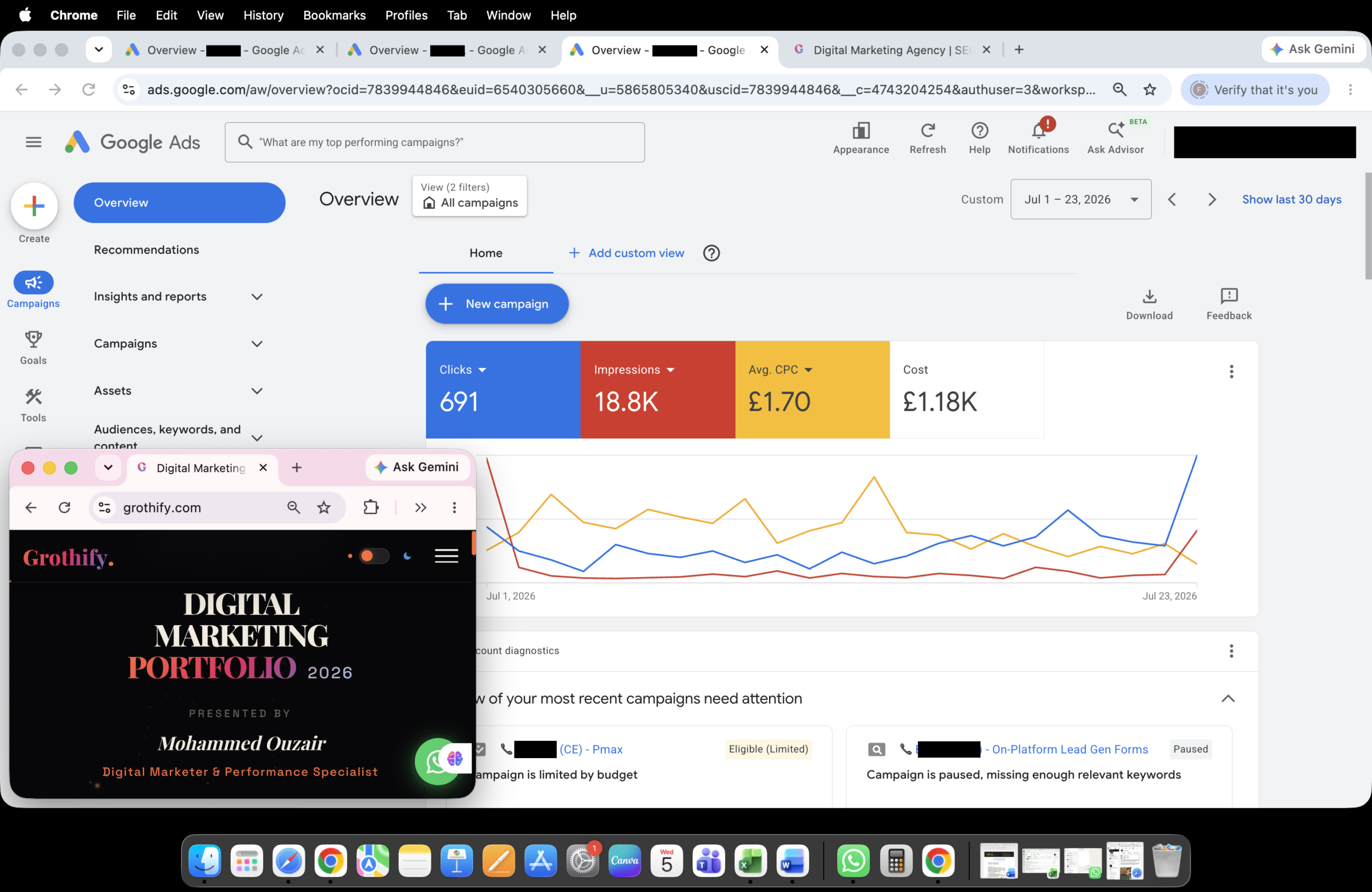Open Tools wrench icon in sidebar
This screenshot has width=1372, height=892.
click(33, 396)
